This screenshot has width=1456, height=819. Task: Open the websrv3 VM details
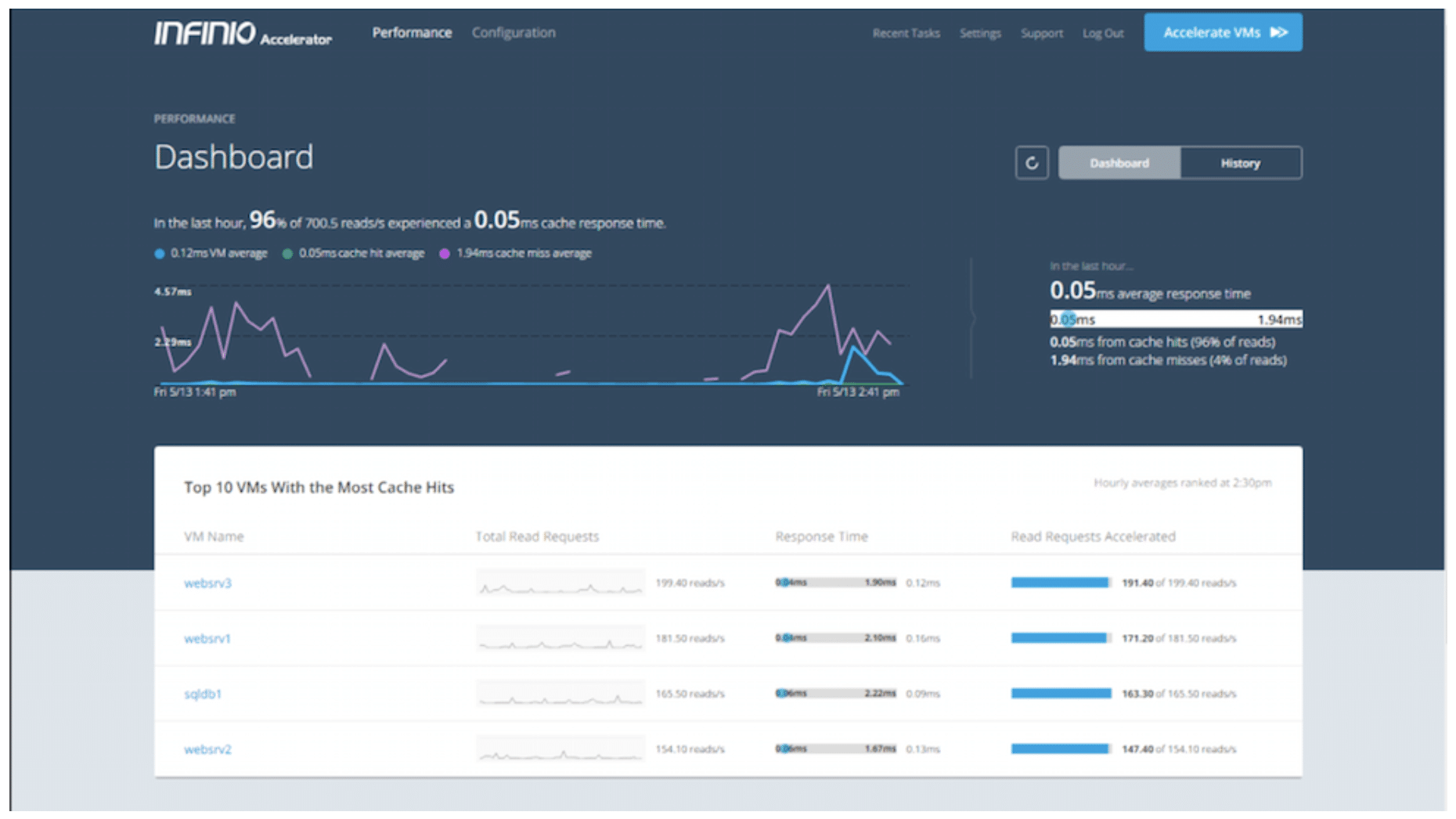[207, 583]
